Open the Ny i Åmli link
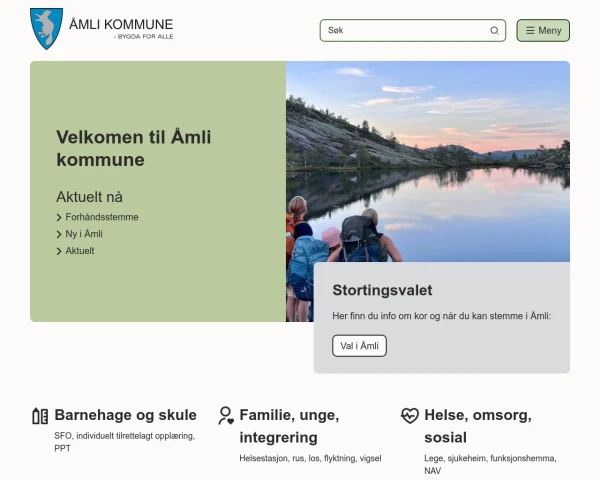The height and width of the screenshot is (480, 600). pos(84,234)
